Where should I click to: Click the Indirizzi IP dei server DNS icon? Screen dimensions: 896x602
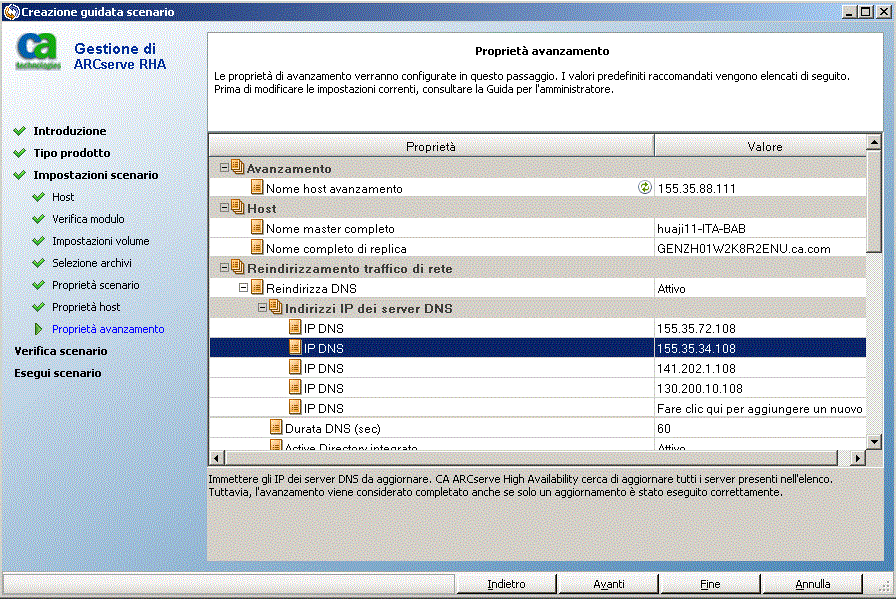click(x=276, y=308)
